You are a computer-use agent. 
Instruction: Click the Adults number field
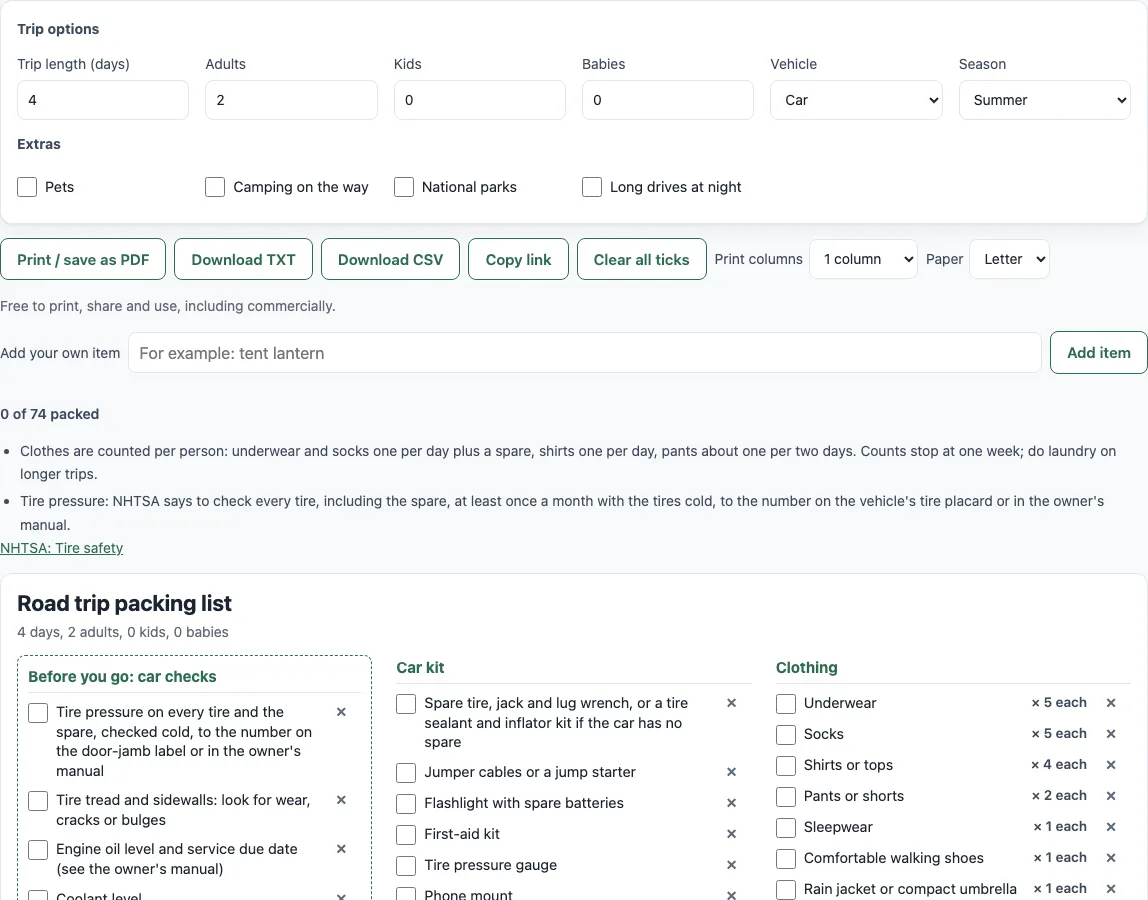pyautogui.click(x=291, y=100)
